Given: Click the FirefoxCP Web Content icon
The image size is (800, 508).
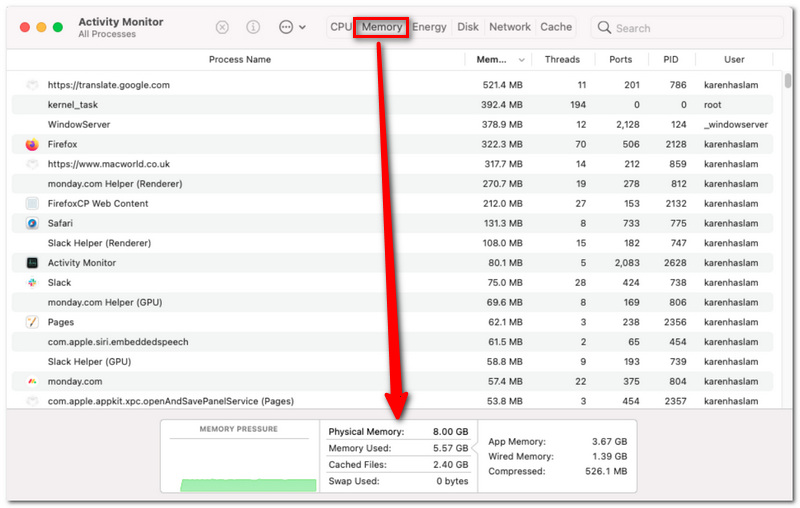Looking at the screenshot, I should [x=32, y=204].
